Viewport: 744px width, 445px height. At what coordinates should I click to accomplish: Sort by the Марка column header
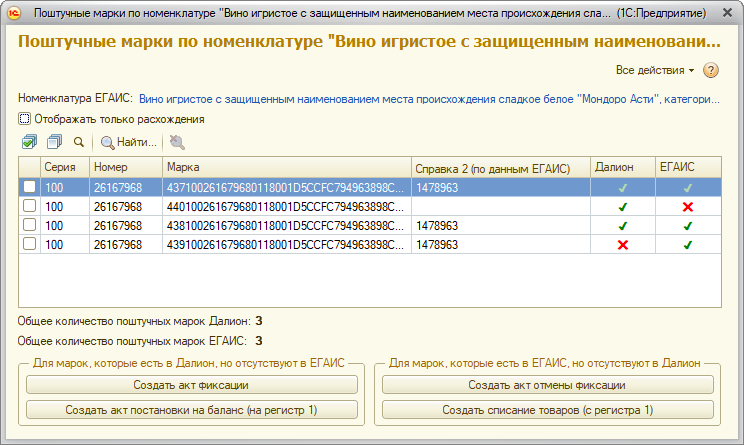click(287, 167)
